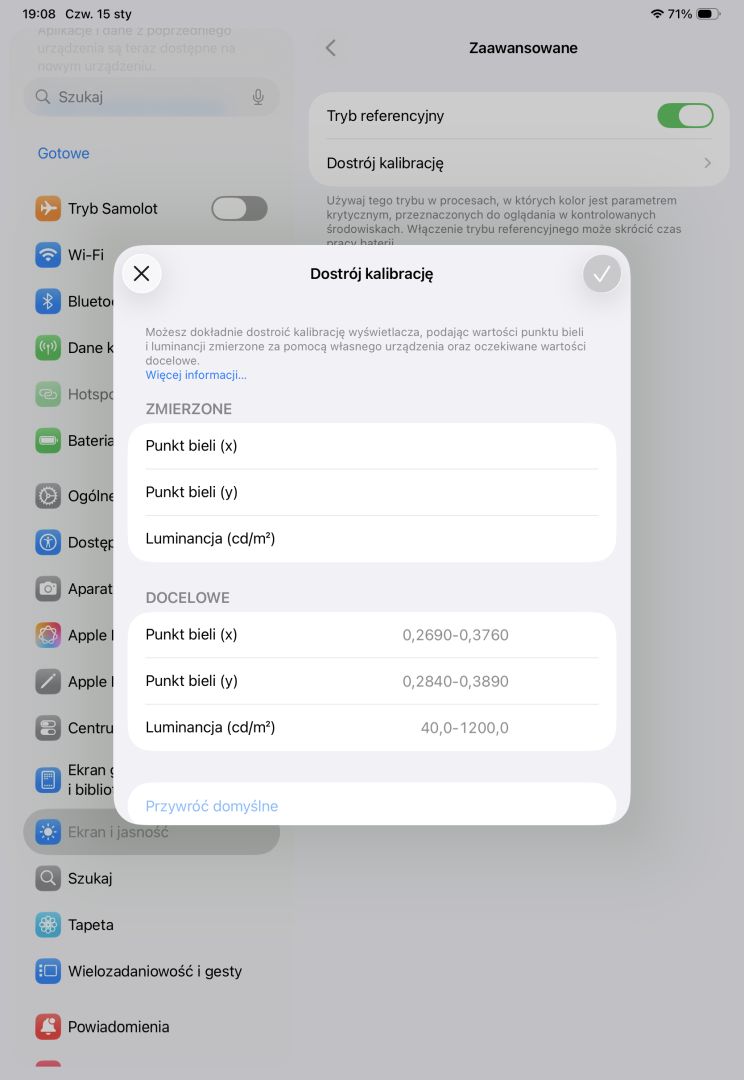Tap the Tapeta flower icon
Image resolution: width=744 pixels, height=1080 pixels.
click(48, 925)
